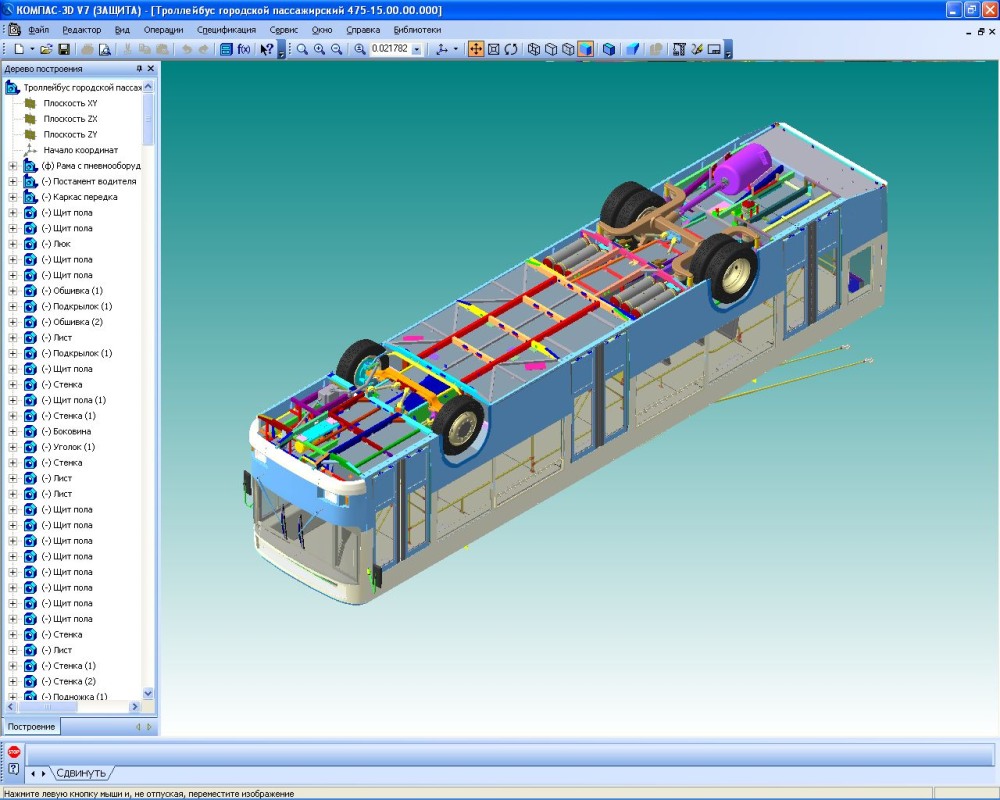Image resolution: width=1000 pixels, height=800 pixels.
Task: Click the Rotate view tool icon
Action: coord(511,49)
